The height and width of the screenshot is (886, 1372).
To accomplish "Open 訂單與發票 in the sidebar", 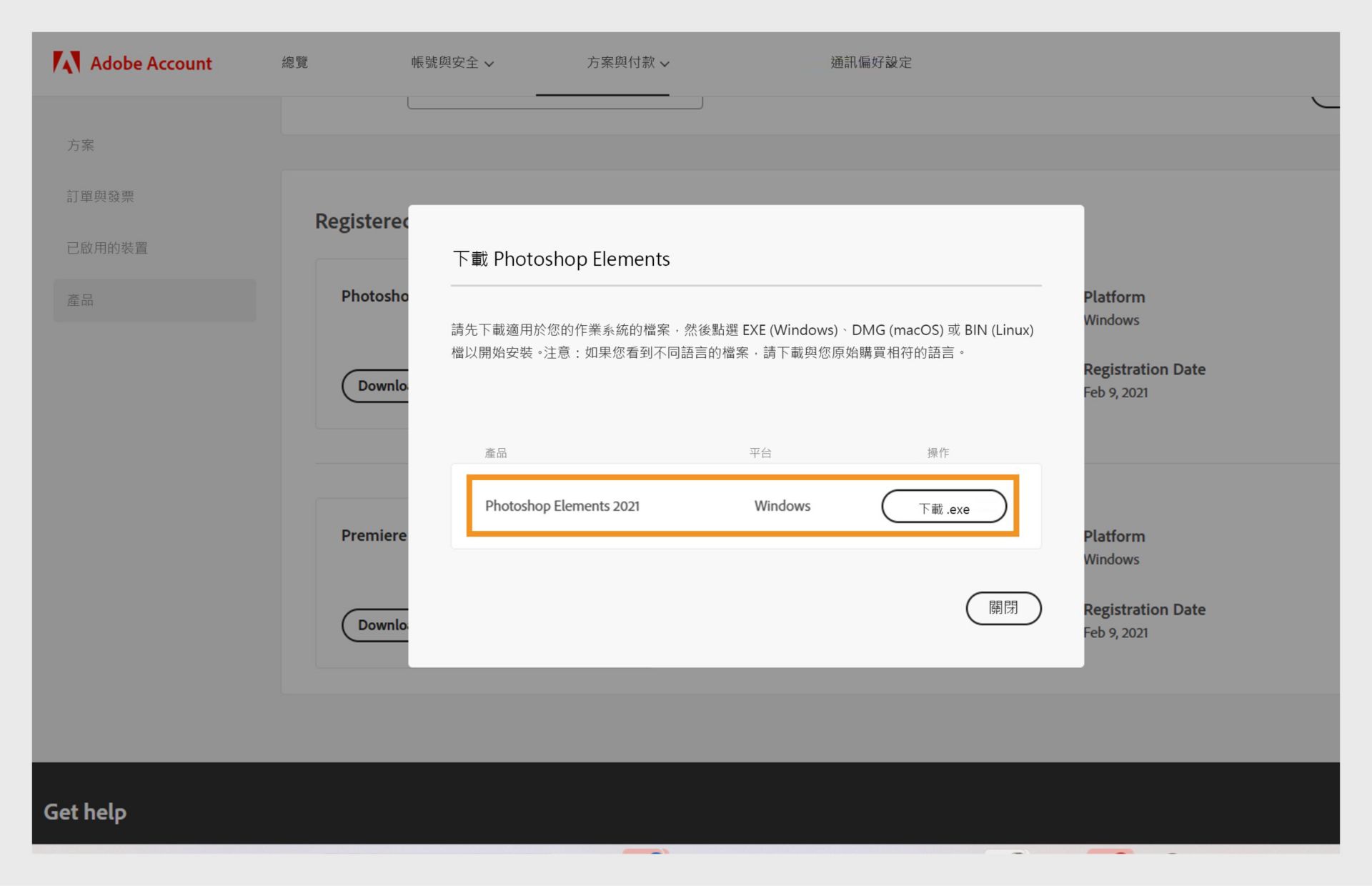I will pyautogui.click(x=101, y=196).
